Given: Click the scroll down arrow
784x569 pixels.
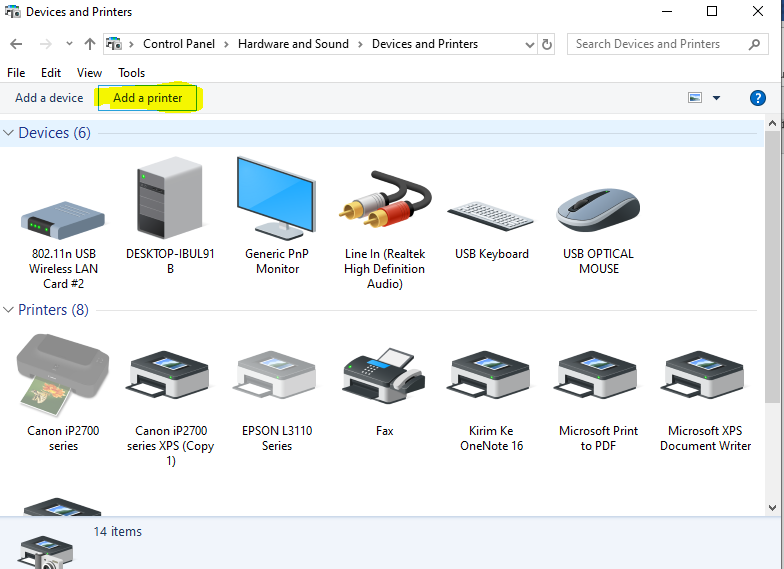Looking at the screenshot, I should [772, 508].
